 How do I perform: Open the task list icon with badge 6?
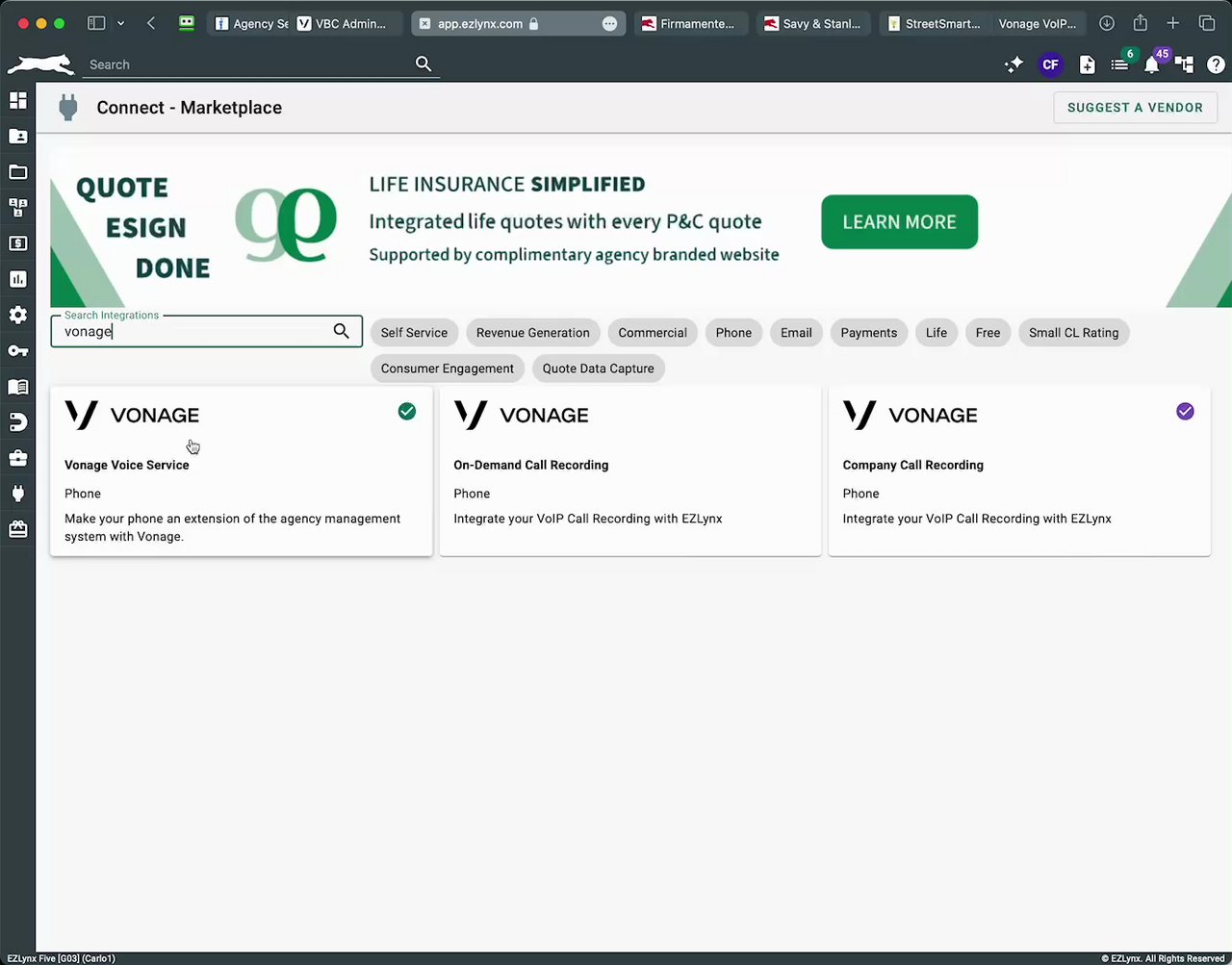pos(1120,63)
